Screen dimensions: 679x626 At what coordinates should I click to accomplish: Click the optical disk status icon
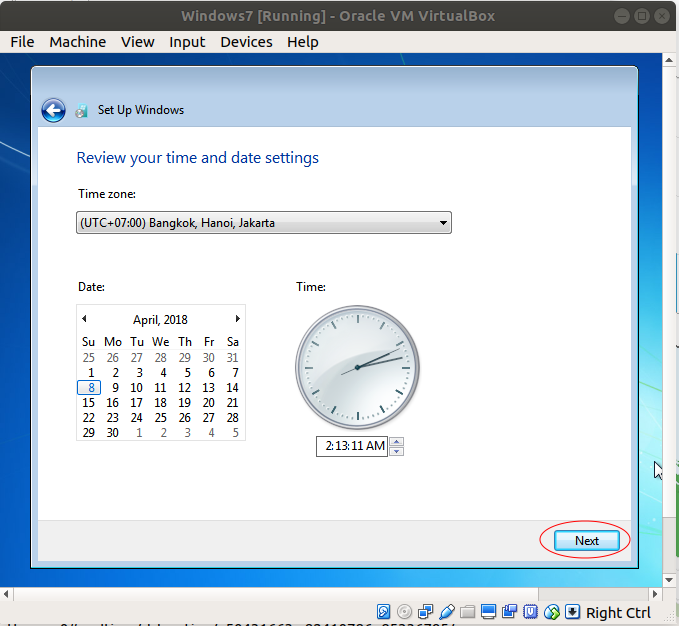click(x=404, y=612)
